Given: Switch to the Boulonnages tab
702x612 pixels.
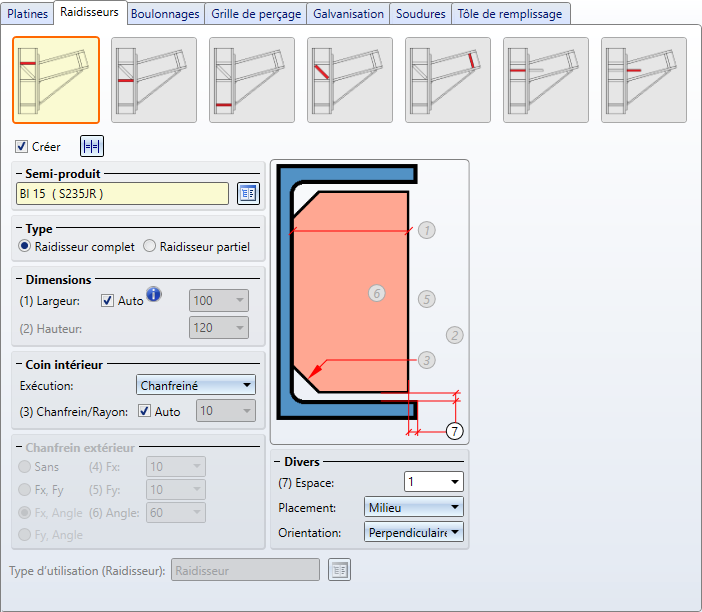Looking at the screenshot, I should click(x=165, y=13).
